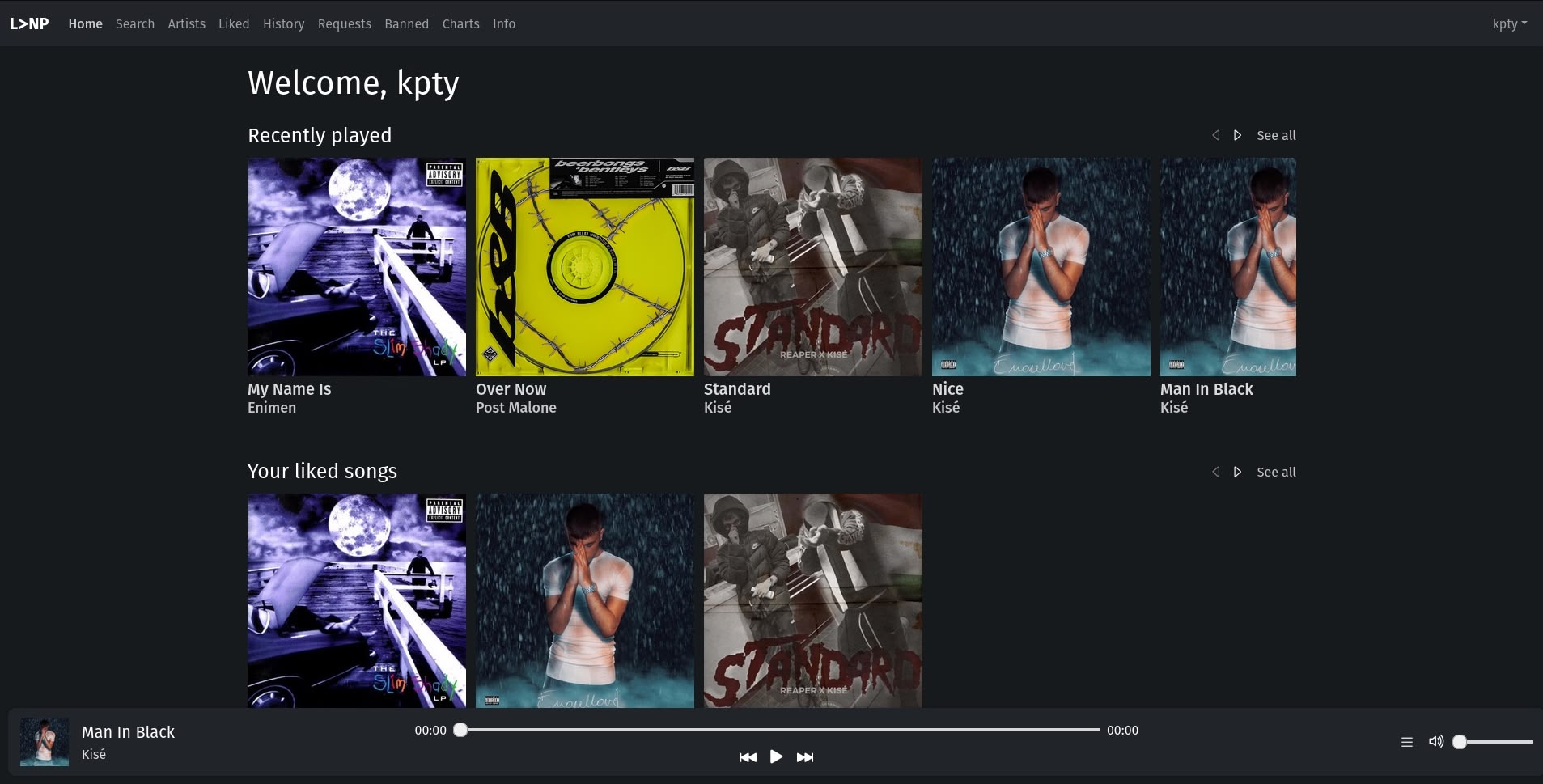The height and width of the screenshot is (784, 1543).
Task: Click the Post Malone artist name
Action: coord(516,408)
